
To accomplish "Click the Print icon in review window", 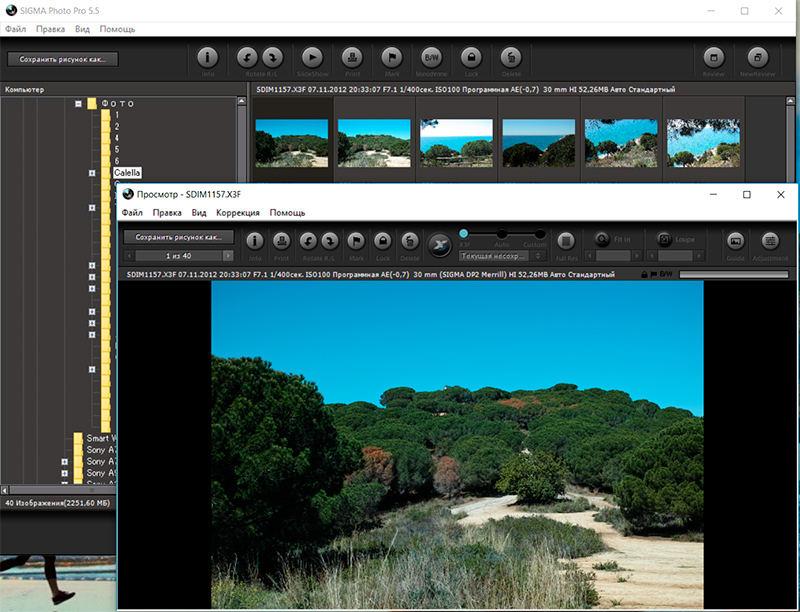I will pos(281,241).
